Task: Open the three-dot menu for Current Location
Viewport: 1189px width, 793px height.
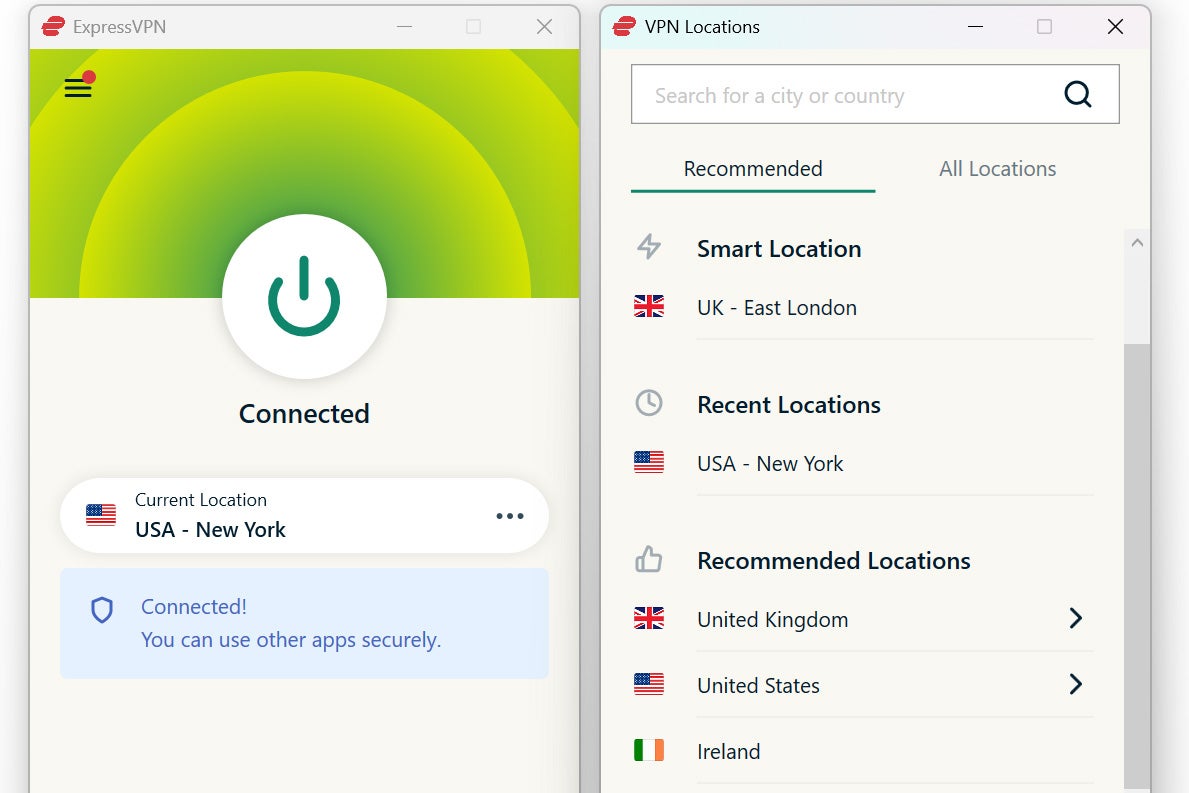Action: [509, 516]
